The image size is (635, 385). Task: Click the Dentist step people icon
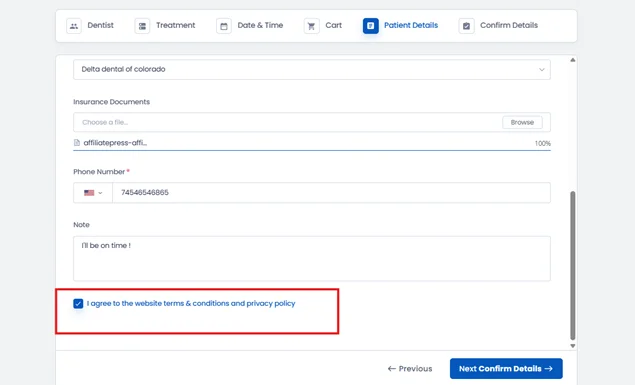74,26
